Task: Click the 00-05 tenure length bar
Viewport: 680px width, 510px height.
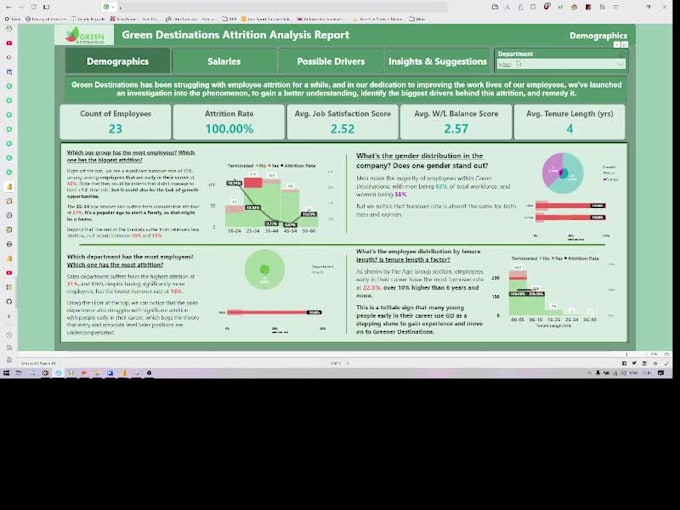Action: pos(518,293)
